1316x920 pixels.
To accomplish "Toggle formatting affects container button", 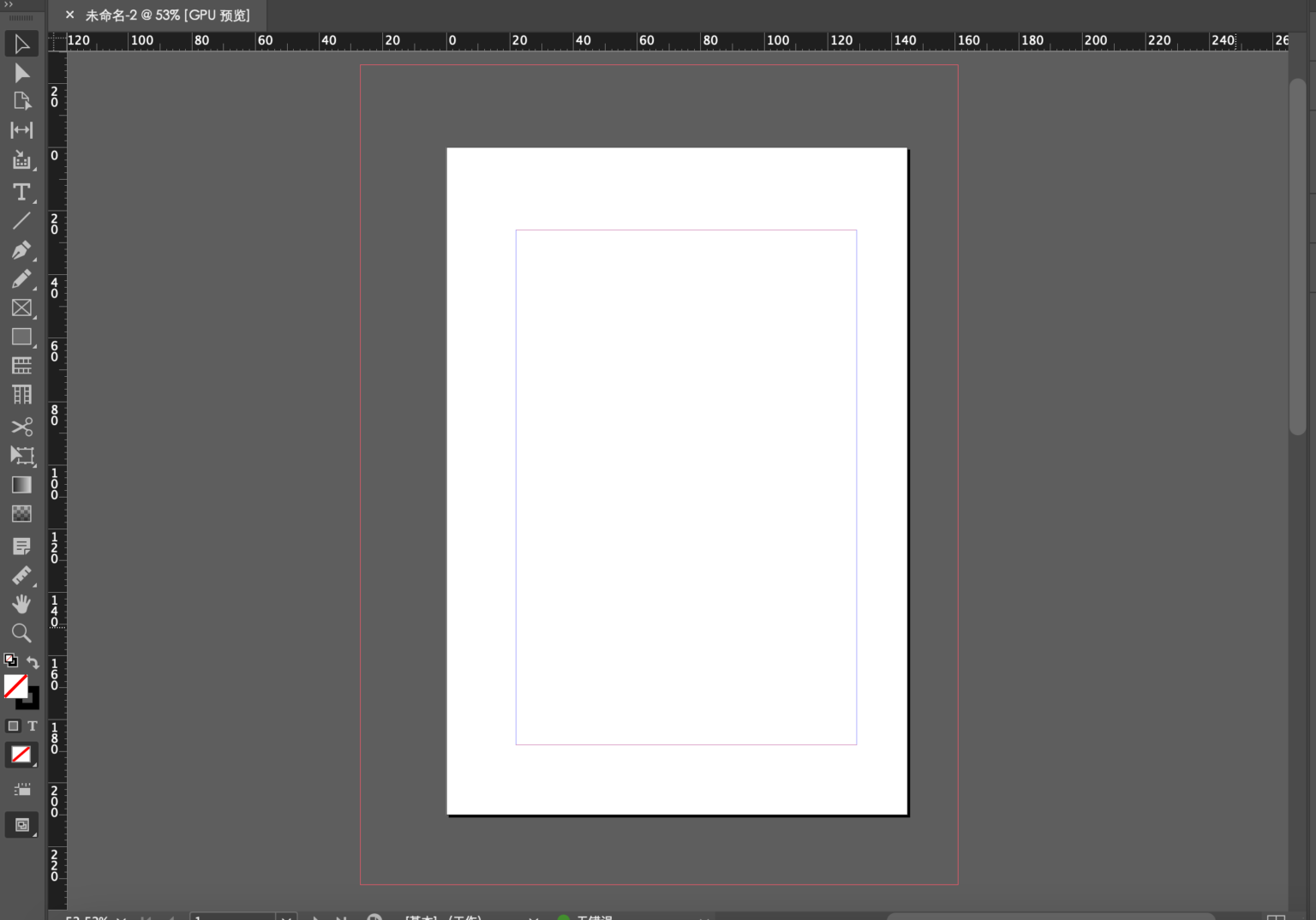I will (13, 726).
